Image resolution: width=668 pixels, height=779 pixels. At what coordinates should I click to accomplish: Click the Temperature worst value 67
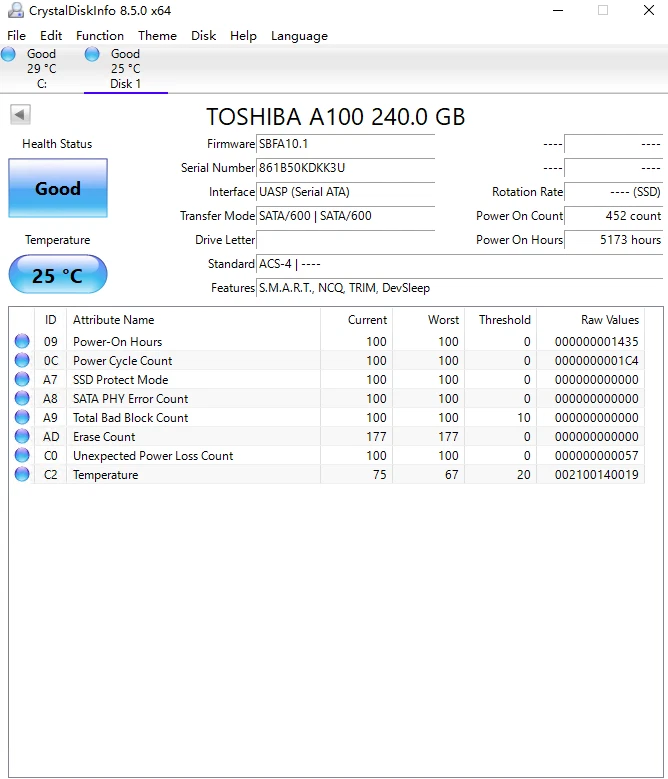point(451,474)
